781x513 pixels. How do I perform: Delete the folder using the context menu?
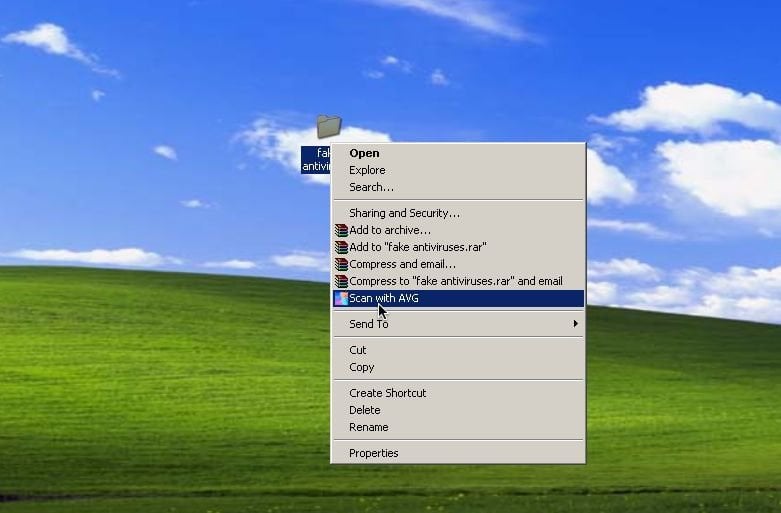click(364, 410)
